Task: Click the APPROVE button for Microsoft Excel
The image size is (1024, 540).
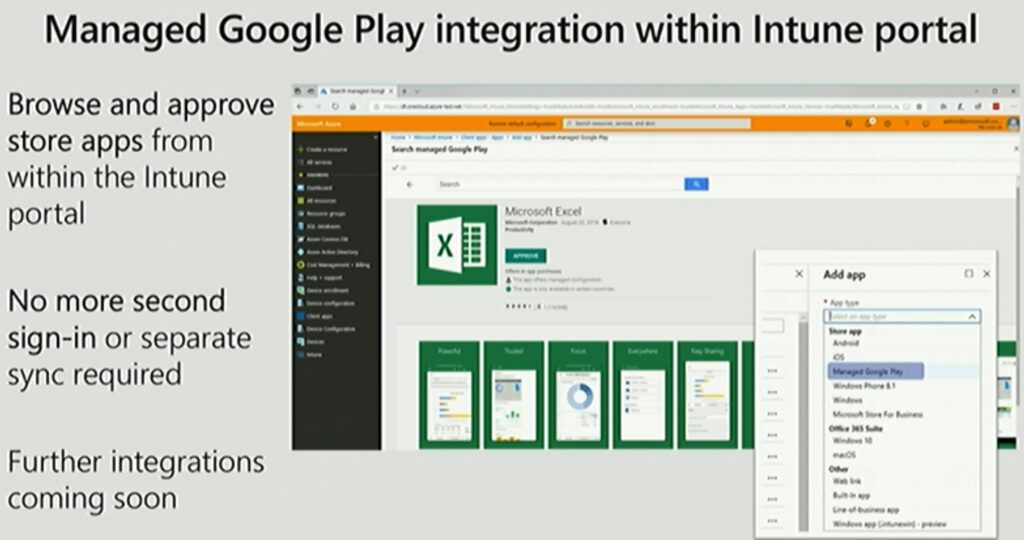Action: point(526,256)
